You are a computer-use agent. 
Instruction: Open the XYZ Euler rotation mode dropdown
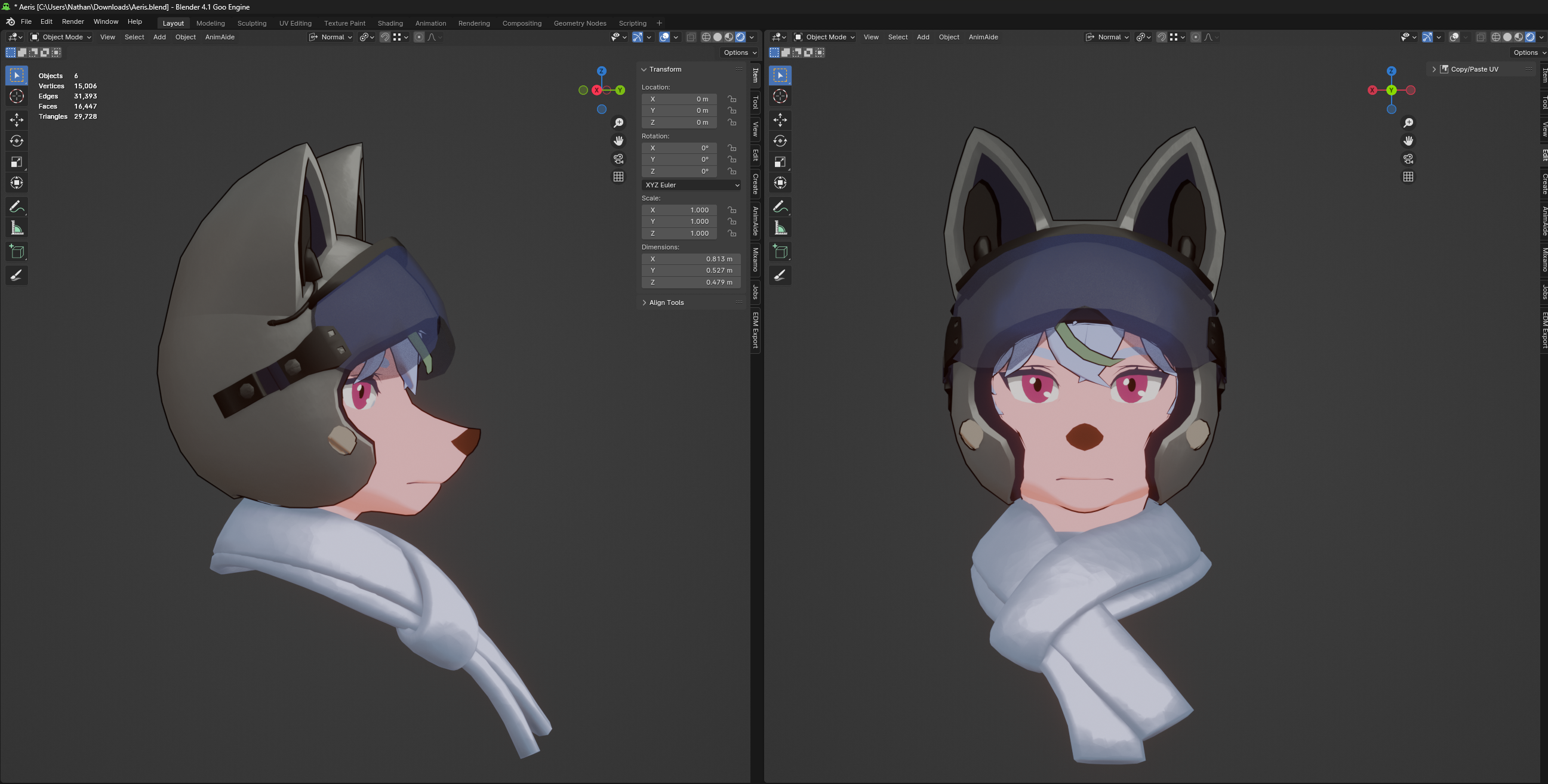(x=691, y=185)
